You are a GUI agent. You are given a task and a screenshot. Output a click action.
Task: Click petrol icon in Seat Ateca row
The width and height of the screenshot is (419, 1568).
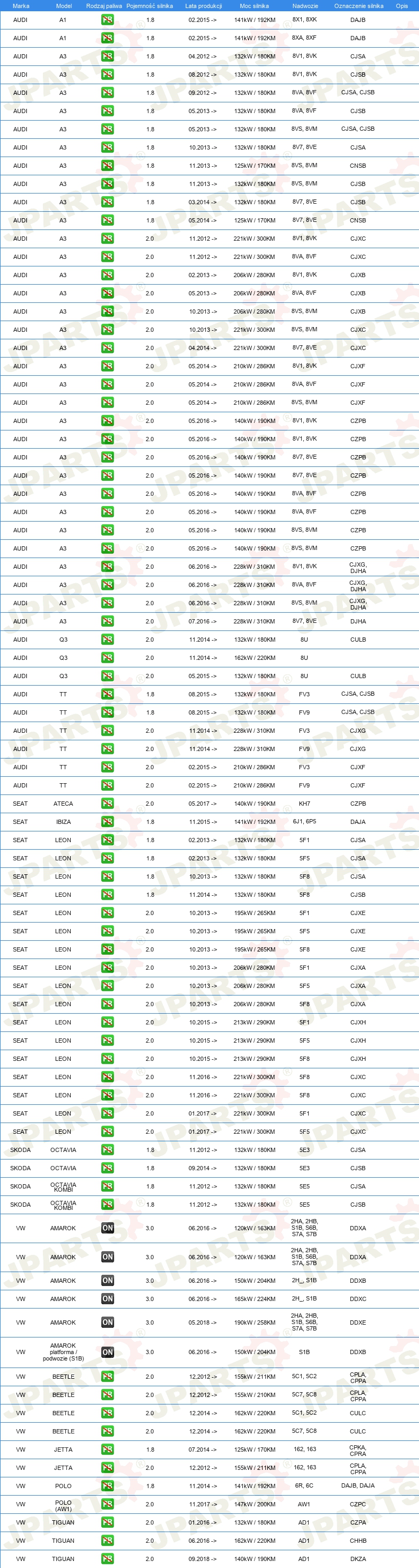[108, 804]
